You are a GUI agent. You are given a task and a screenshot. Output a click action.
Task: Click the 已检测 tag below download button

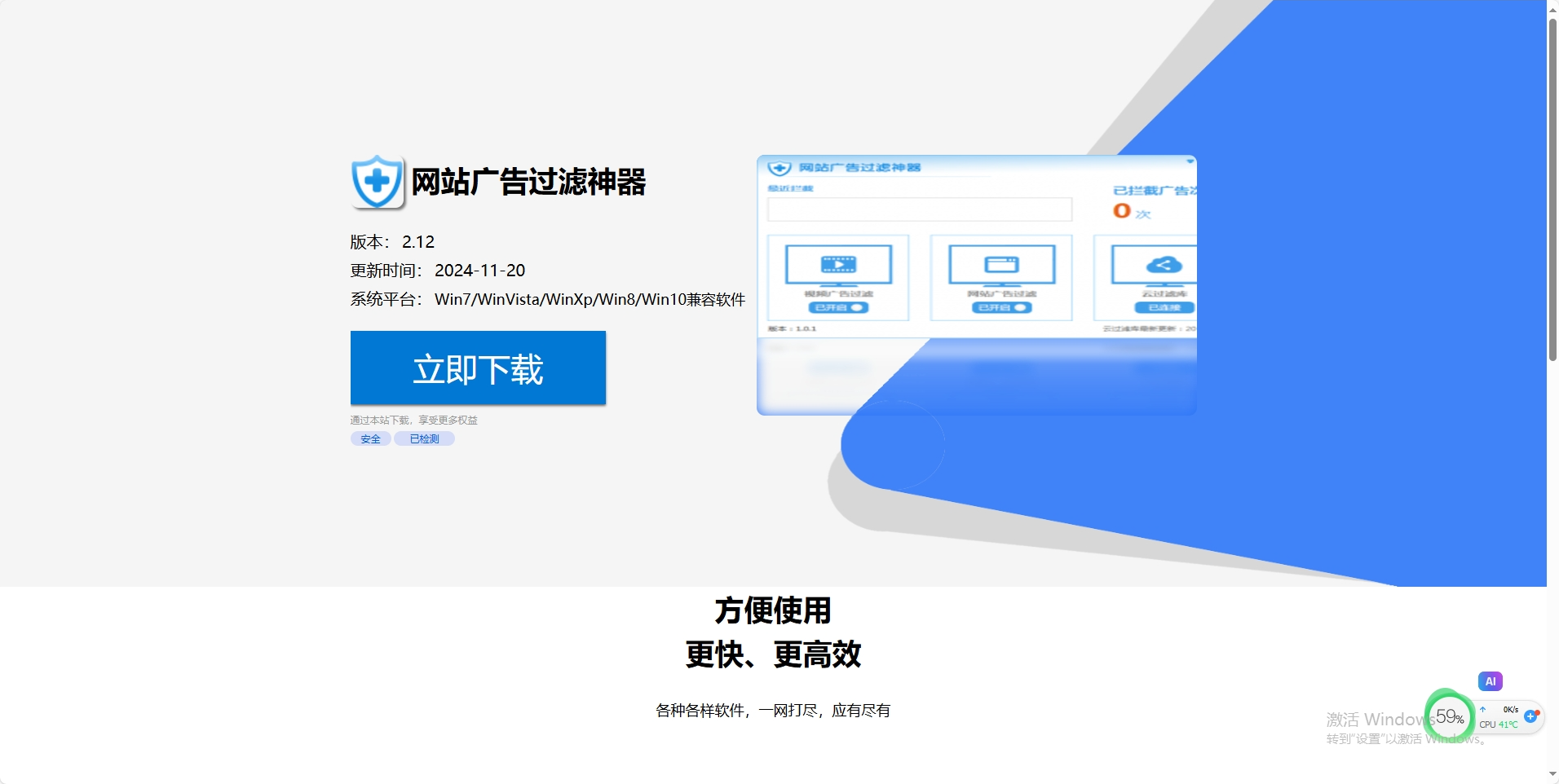pyautogui.click(x=423, y=438)
